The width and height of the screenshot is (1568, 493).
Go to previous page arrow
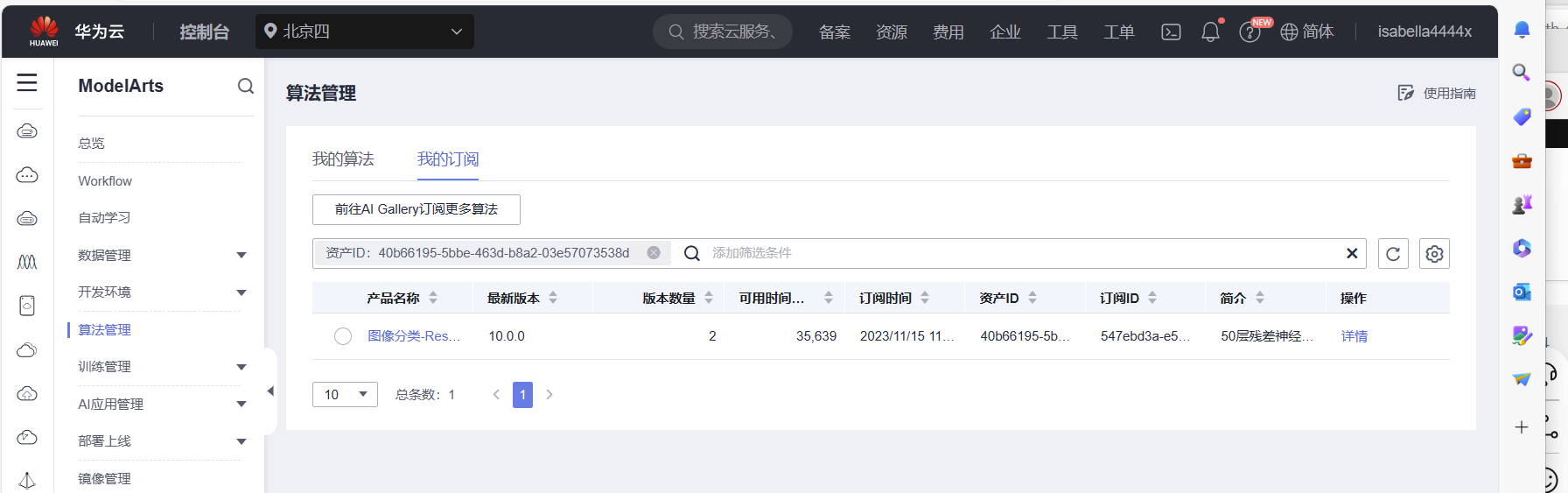click(496, 395)
